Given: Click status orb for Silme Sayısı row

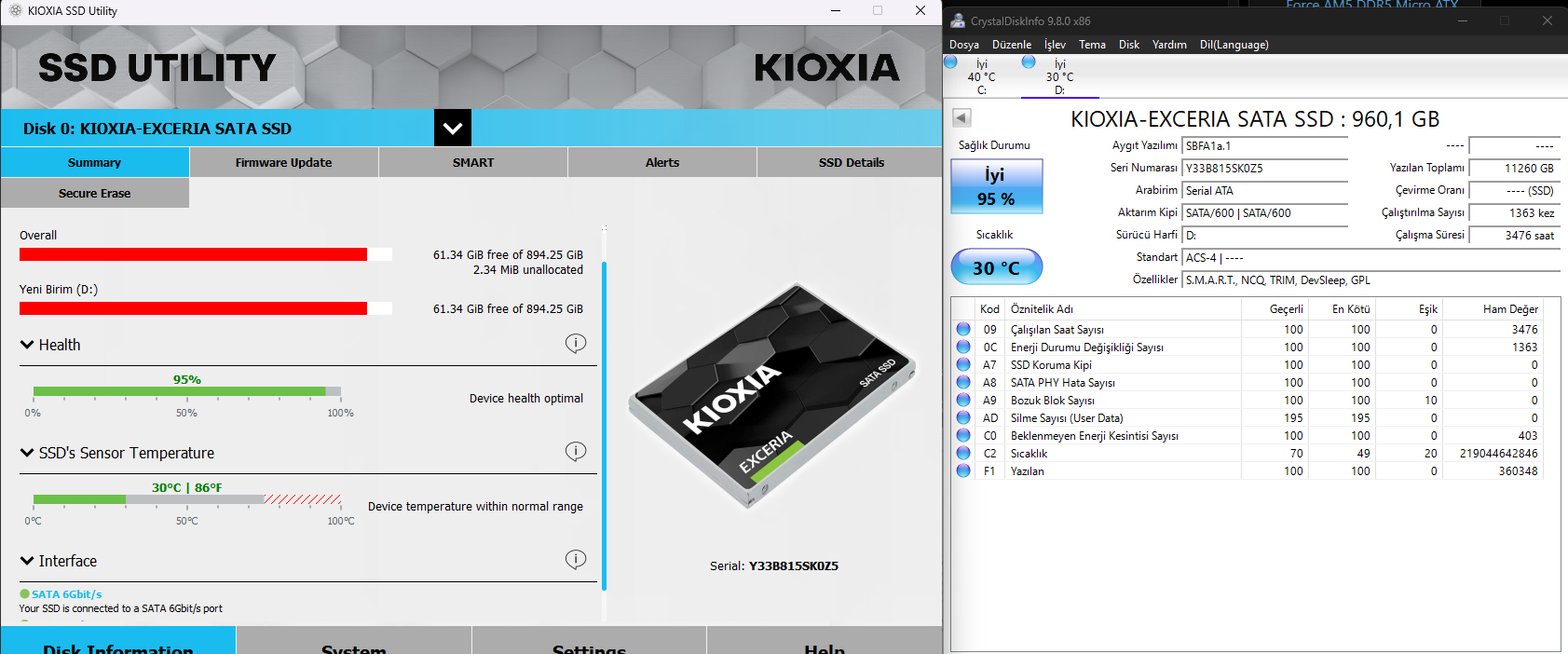Looking at the screenshot, I should click(x=963, y=417).
